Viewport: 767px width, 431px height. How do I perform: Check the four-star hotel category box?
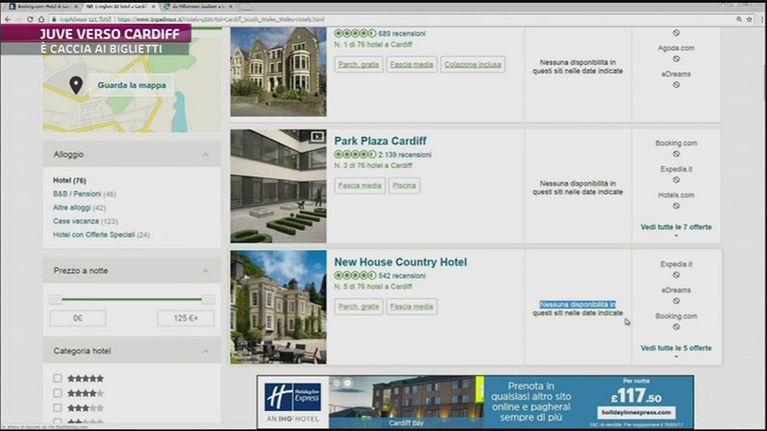coord(58,393)
